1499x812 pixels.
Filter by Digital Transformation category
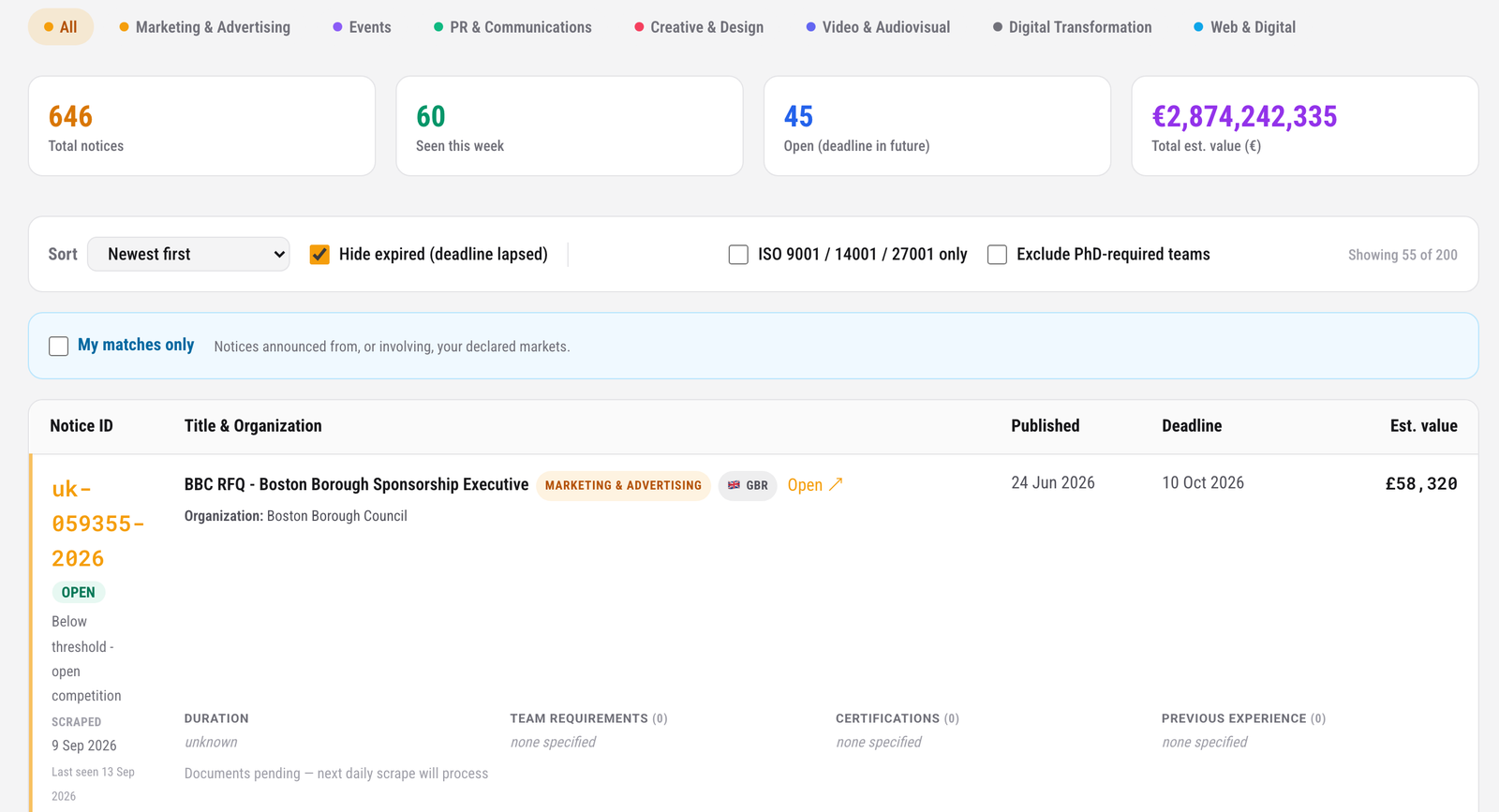pos(1072,27)
